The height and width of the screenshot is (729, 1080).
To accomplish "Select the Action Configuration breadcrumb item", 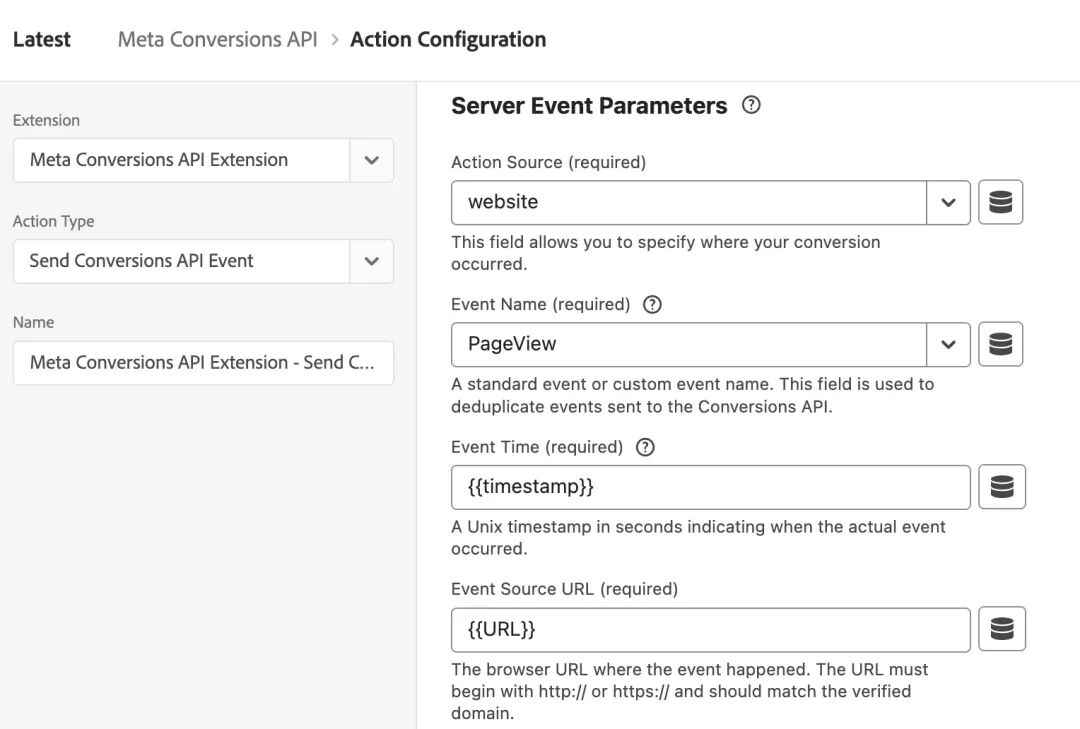I will [x=448, y=39].
